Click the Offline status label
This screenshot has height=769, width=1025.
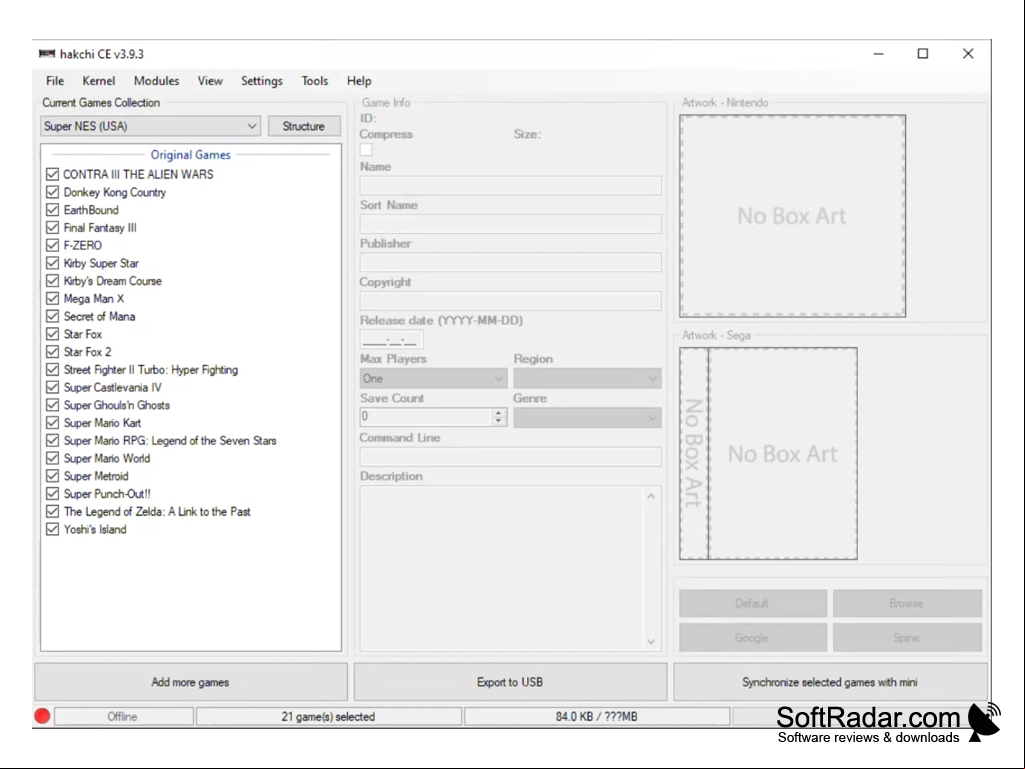124,717
